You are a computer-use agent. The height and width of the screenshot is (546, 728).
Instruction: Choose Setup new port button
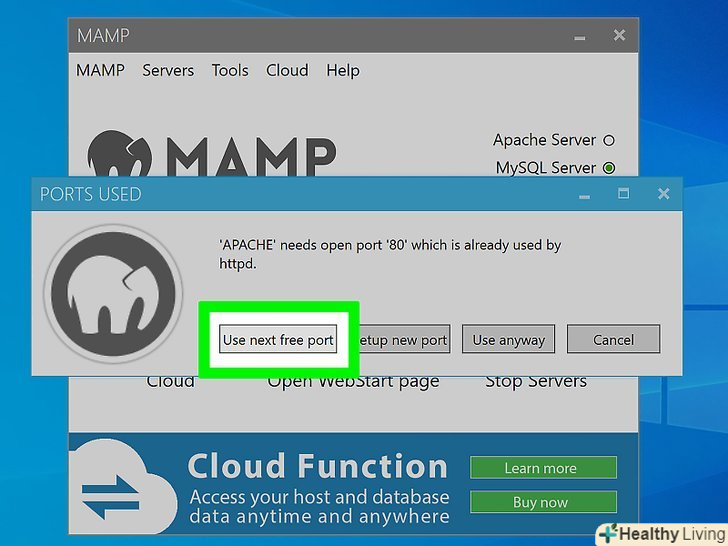(404, 339)
